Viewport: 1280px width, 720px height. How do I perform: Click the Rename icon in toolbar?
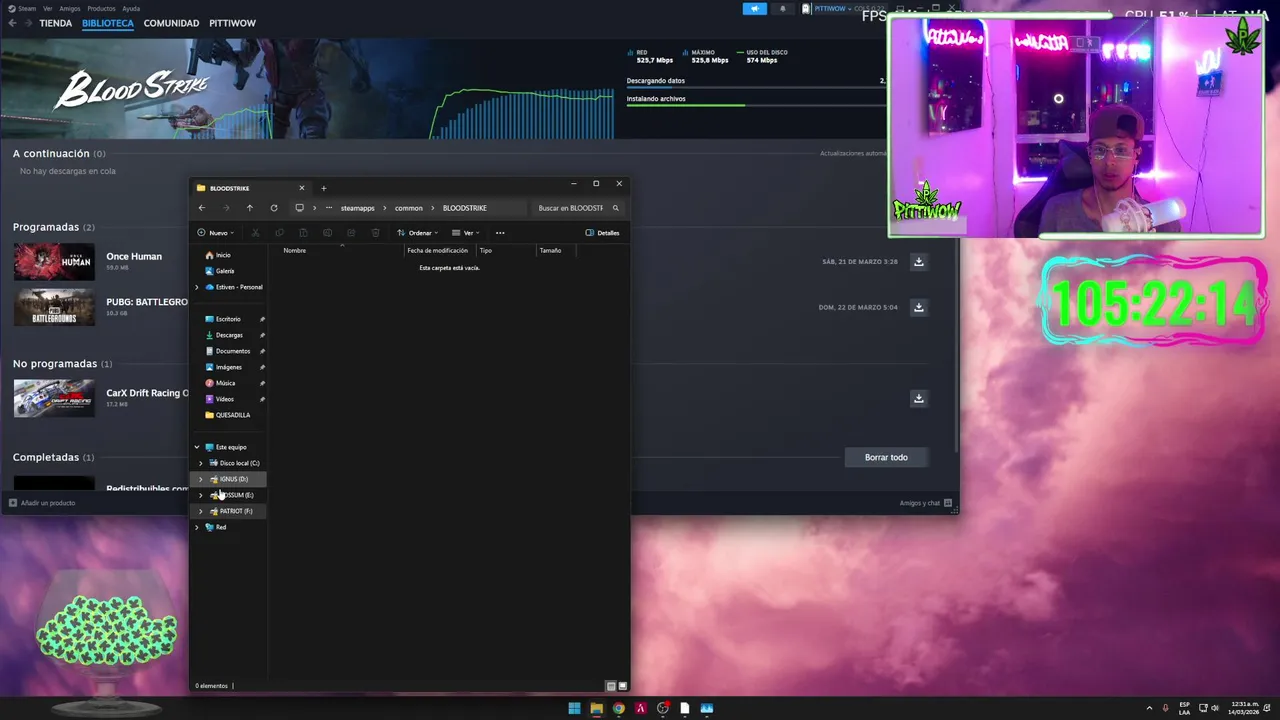click(x=327, y=233)
